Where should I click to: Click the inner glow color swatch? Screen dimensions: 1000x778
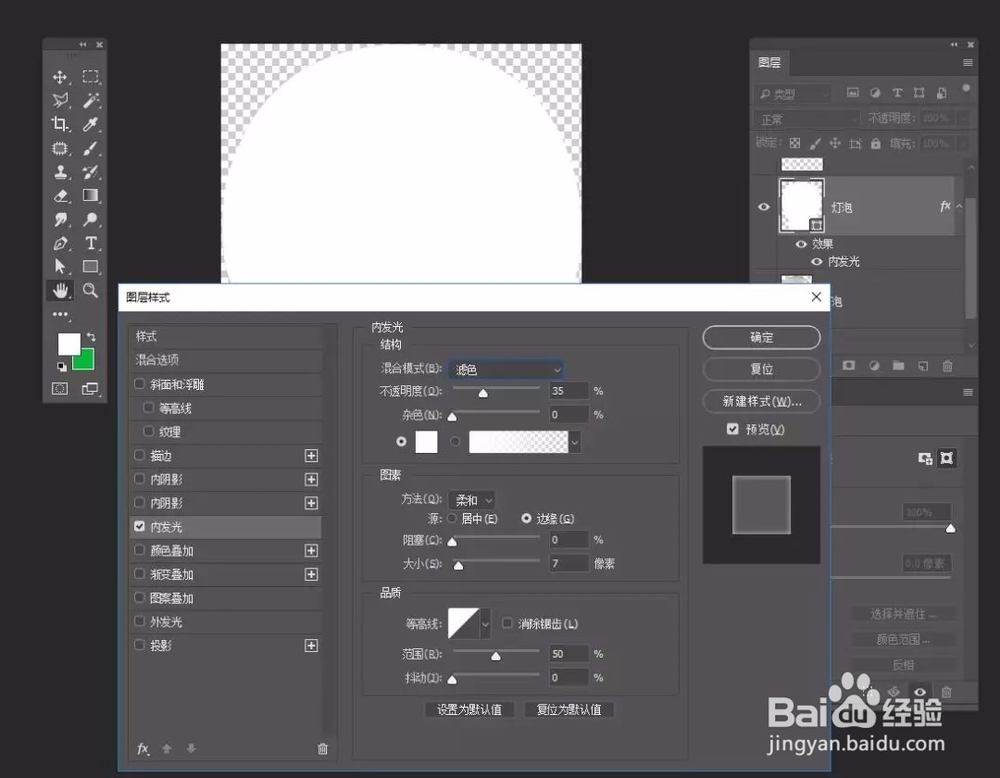coord(426,441)
